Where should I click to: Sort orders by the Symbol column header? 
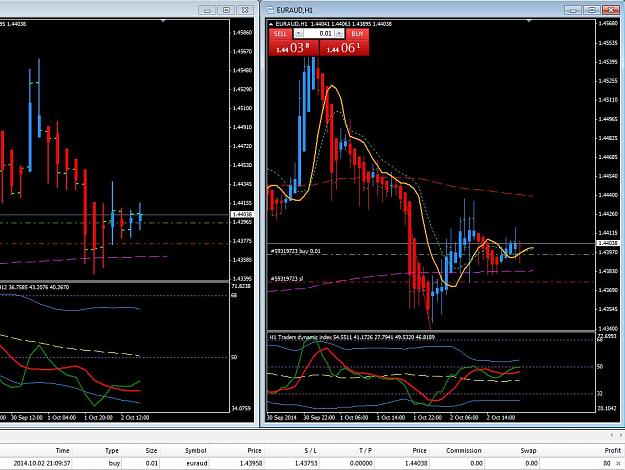(x=195, y=450)
